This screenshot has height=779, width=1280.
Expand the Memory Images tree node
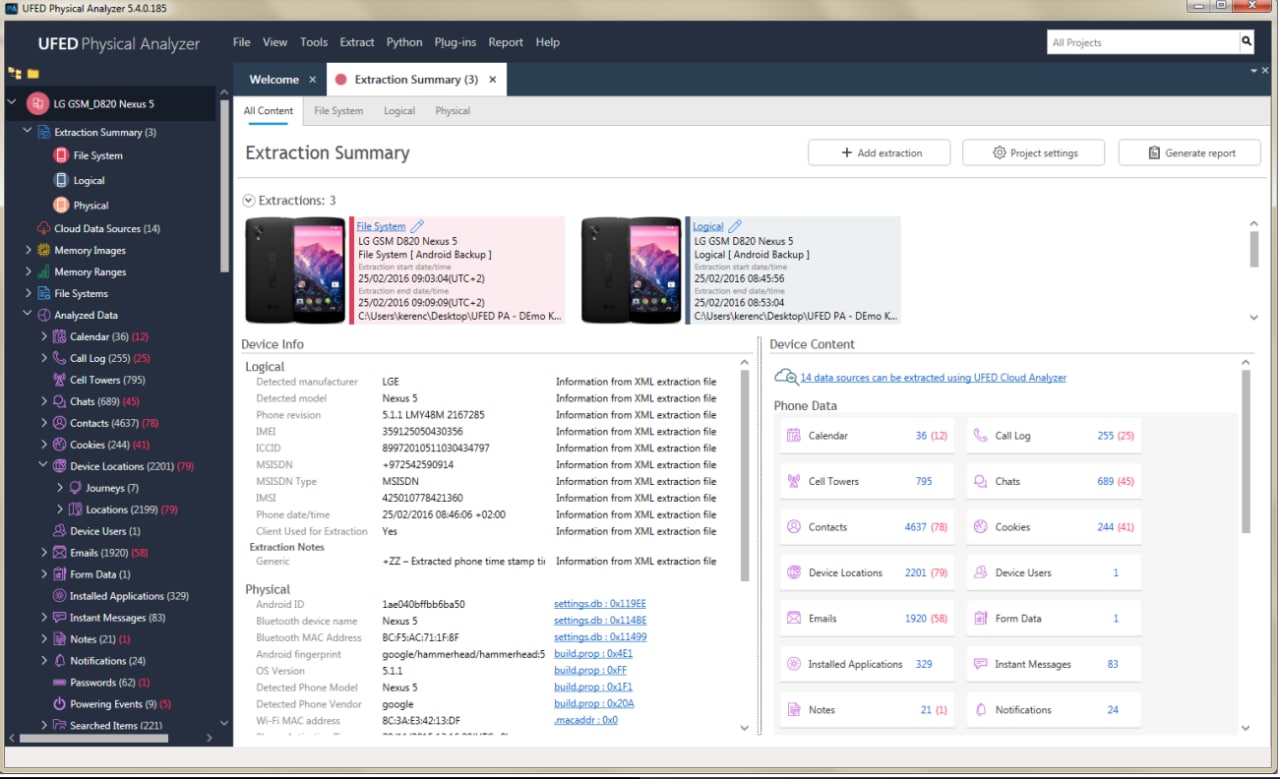(x=28, y=250)
